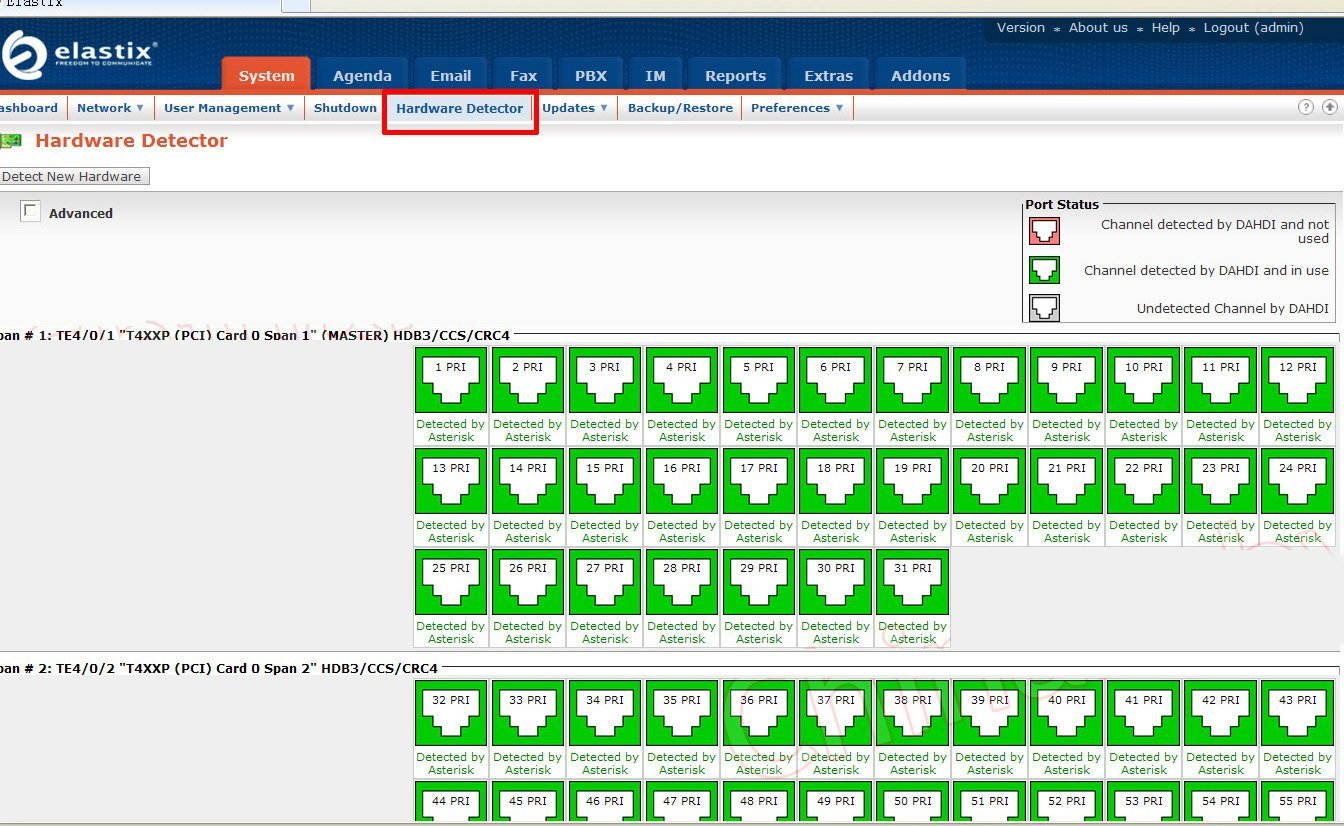
Task: Expand the Preferences dropdown menu
Action: point(797,108)
